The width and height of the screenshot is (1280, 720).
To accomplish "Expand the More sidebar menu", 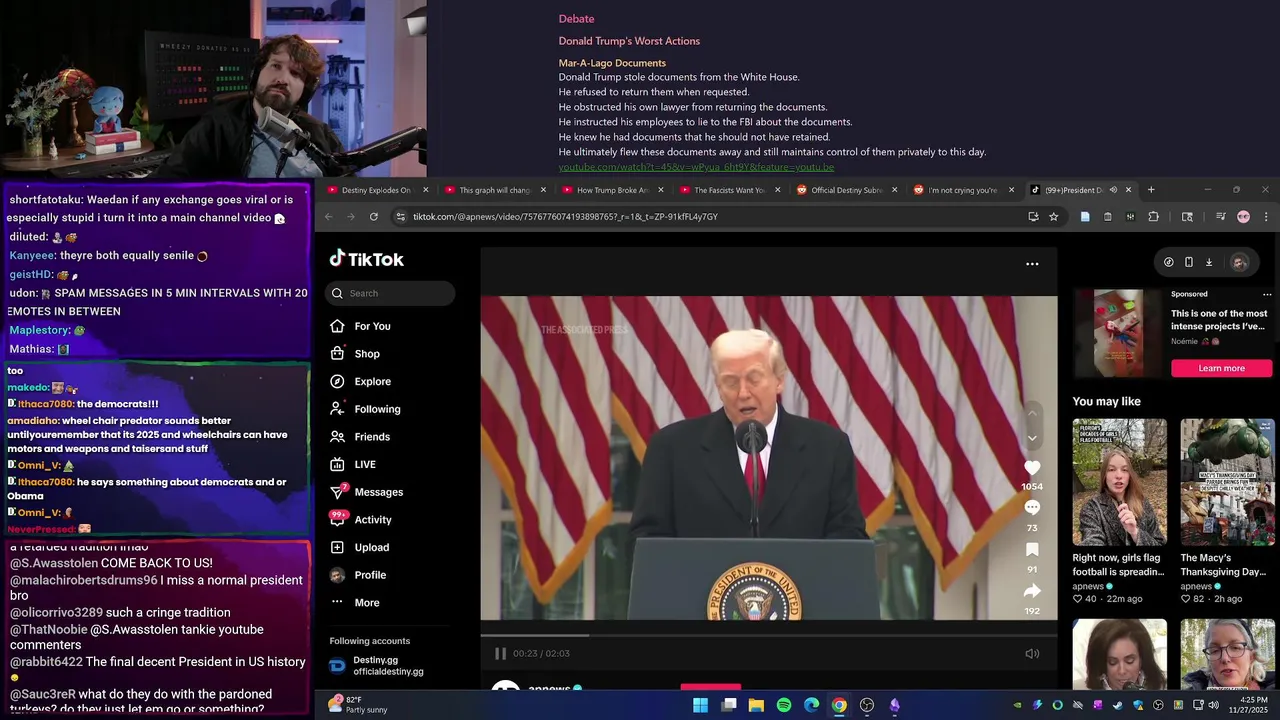I will 355,603.
